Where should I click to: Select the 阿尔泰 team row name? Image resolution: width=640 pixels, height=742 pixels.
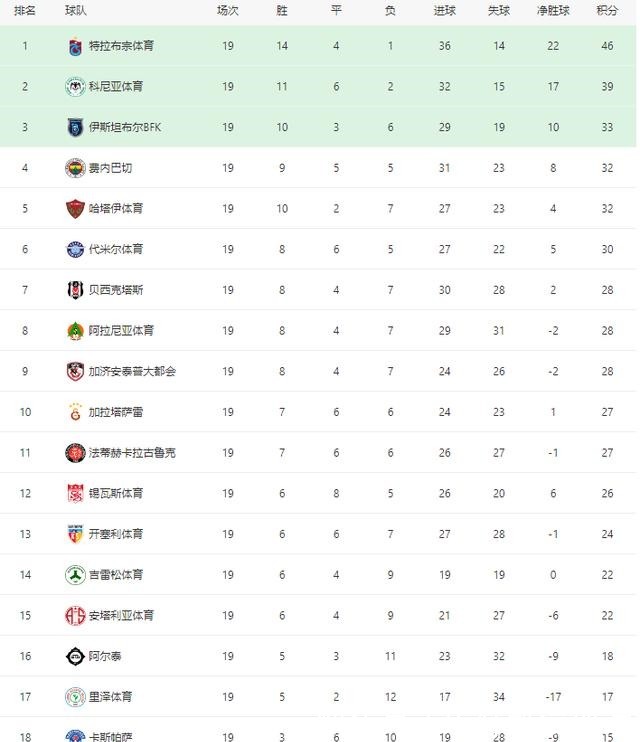105,656
